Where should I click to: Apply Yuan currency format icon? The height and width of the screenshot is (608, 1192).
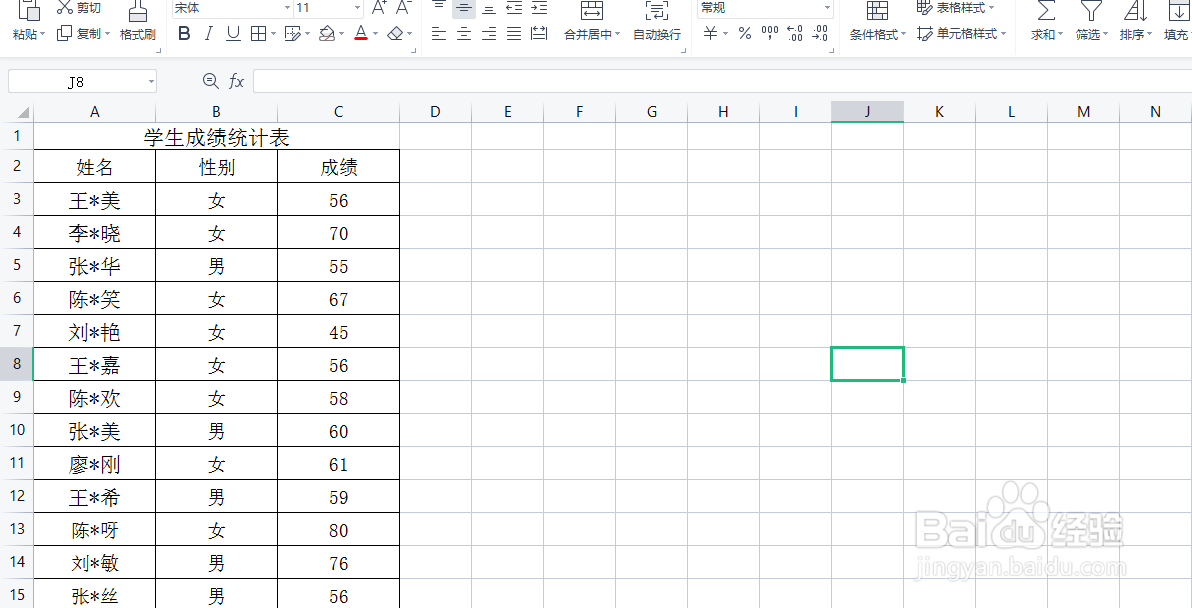tap(710, 33)
